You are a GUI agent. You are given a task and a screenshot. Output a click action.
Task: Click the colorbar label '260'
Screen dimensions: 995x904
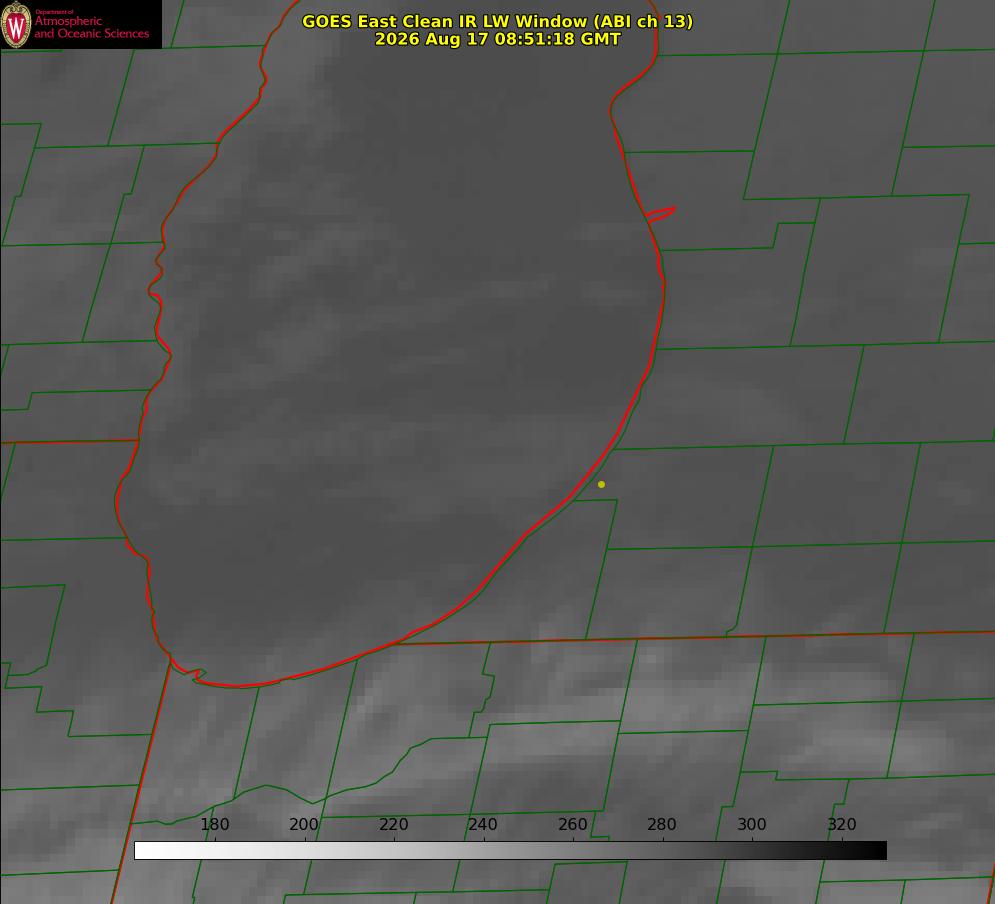(x=572, y=824)
